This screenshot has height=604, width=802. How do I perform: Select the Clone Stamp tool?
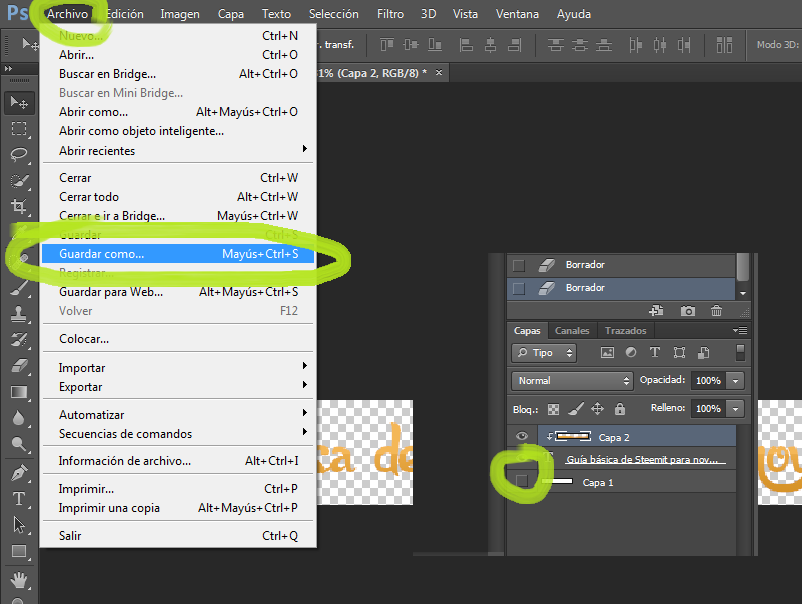click(19, 314)
